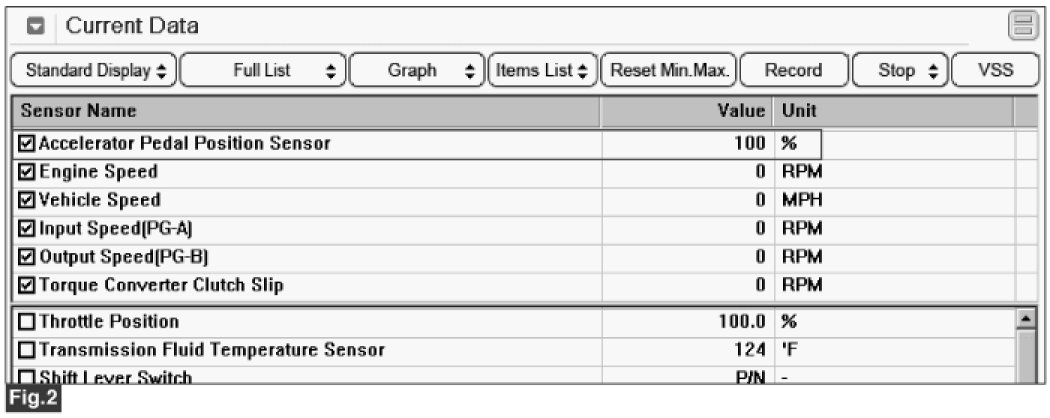Image resolution: width=1050 pixels, height=418 pixels.
Task: Toggle Output Speed(PG-B) checkbox
Action: [27, 256]
